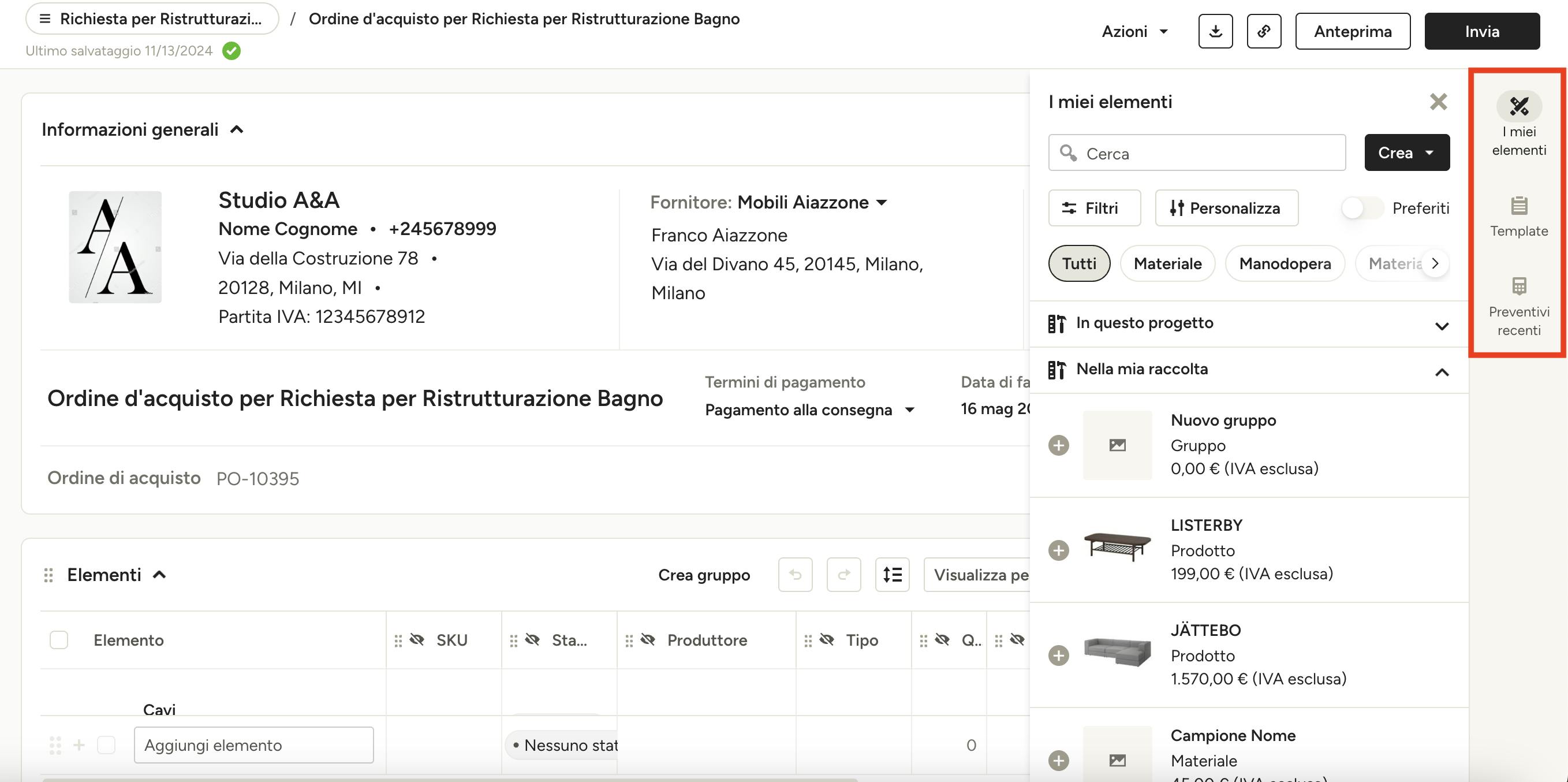Click the search magnifier icon

pyautogui.click(x=1068, y=152)
